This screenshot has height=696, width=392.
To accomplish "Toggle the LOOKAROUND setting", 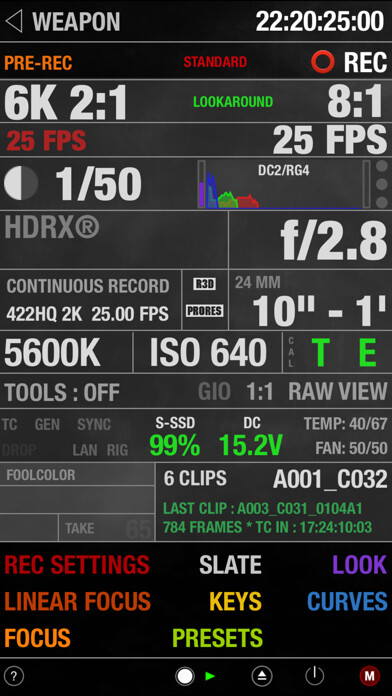I will 233,102.
